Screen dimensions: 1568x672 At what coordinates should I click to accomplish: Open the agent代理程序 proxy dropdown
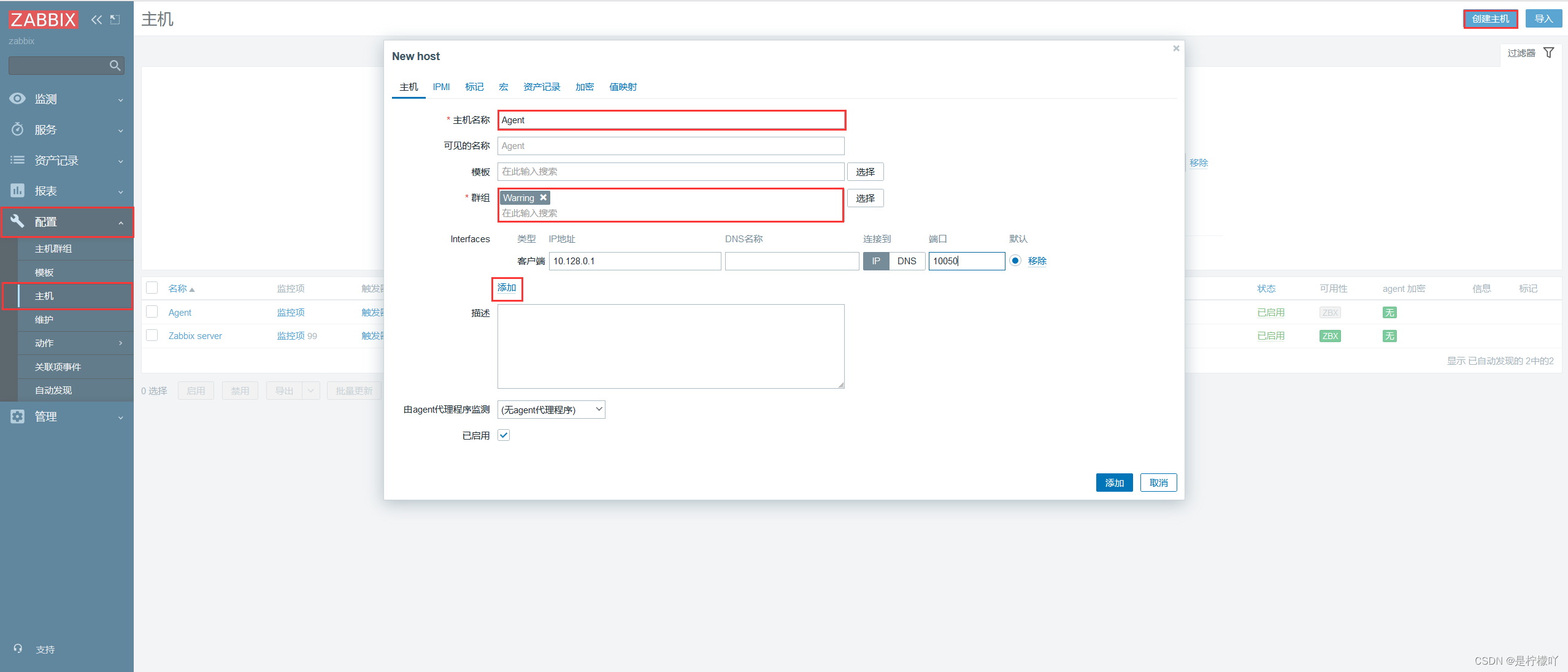[x=551, y=410]
